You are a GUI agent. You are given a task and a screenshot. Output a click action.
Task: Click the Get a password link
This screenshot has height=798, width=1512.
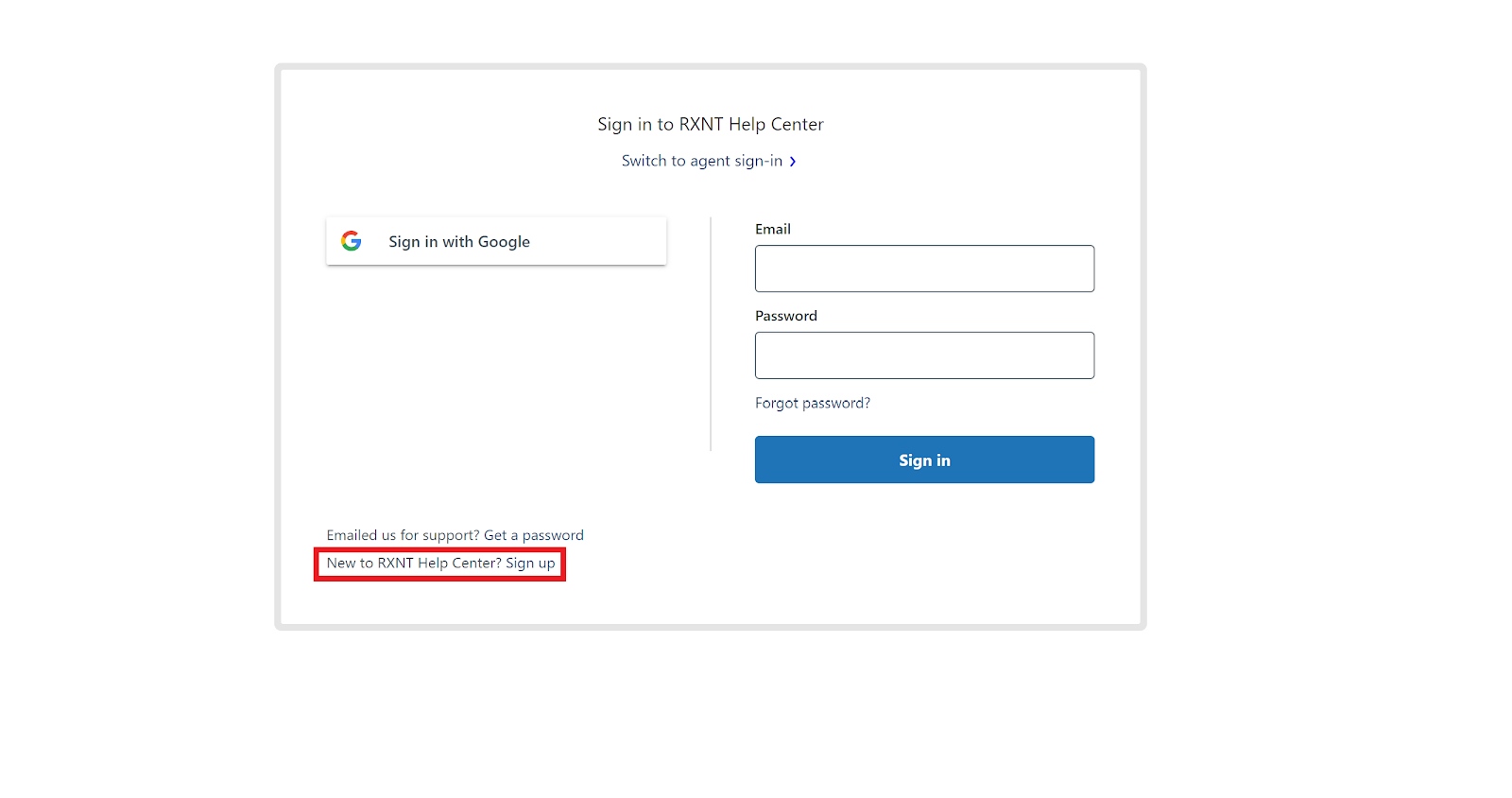pos(533,534)
